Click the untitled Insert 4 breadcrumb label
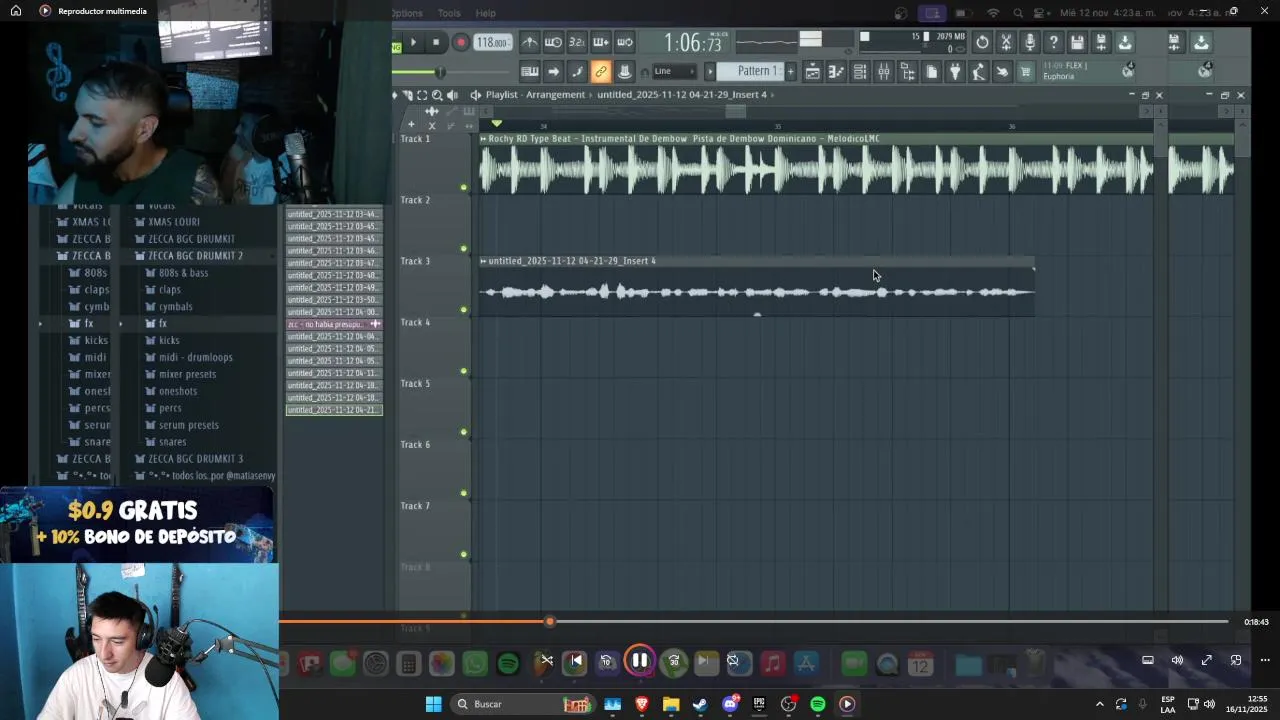Viewport: 1280px width, 720px height. (682, 95)
